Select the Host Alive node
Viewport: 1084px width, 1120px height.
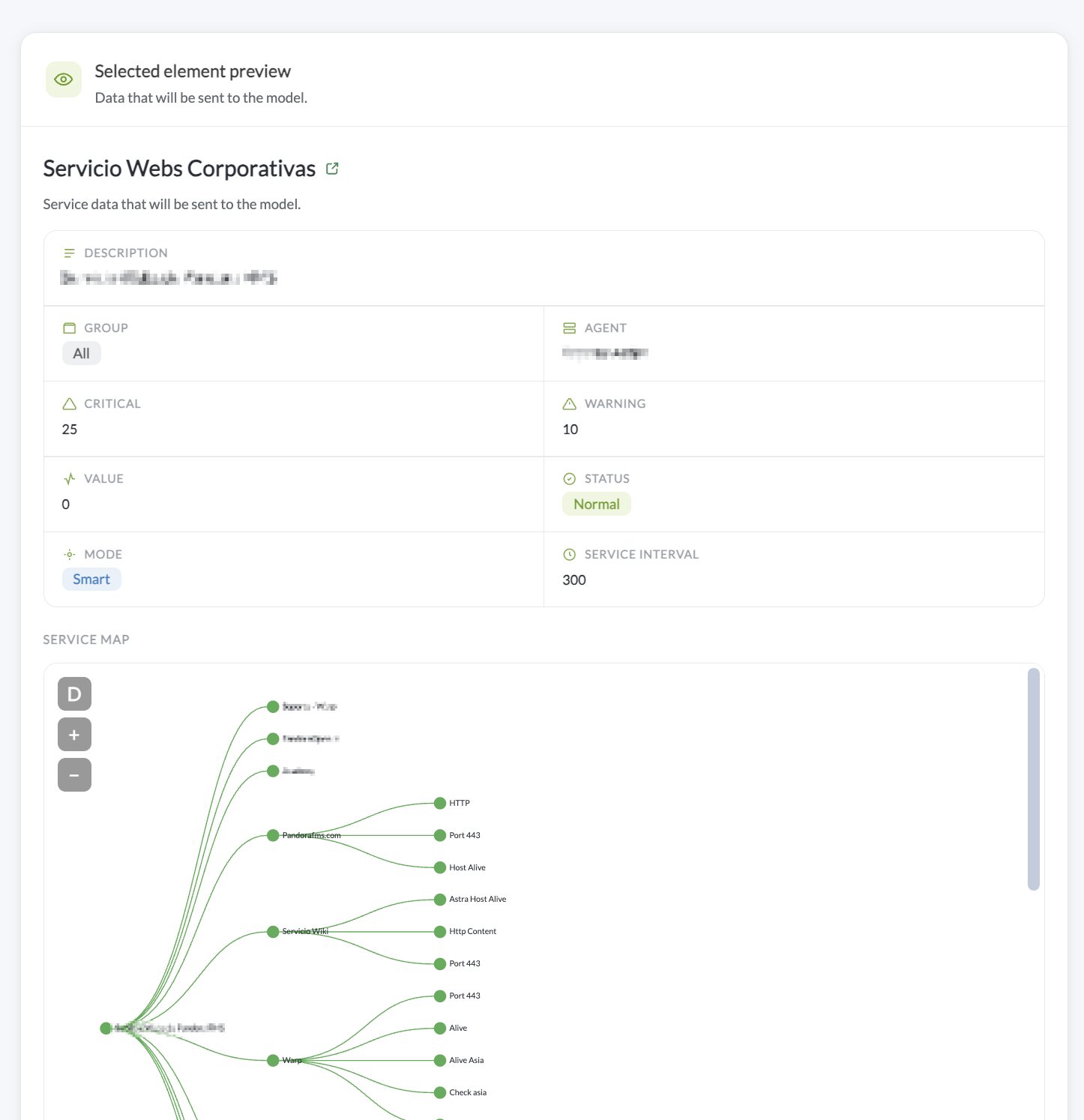coord(440,868)
